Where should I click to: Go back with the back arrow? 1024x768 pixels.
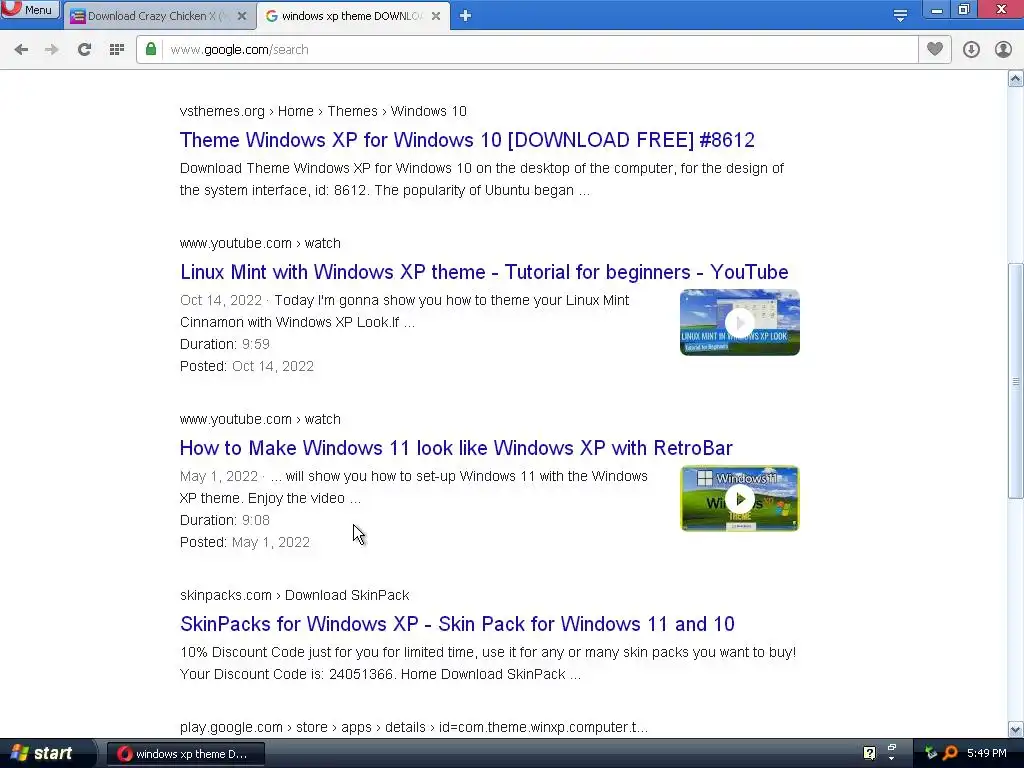pos(21,50)
